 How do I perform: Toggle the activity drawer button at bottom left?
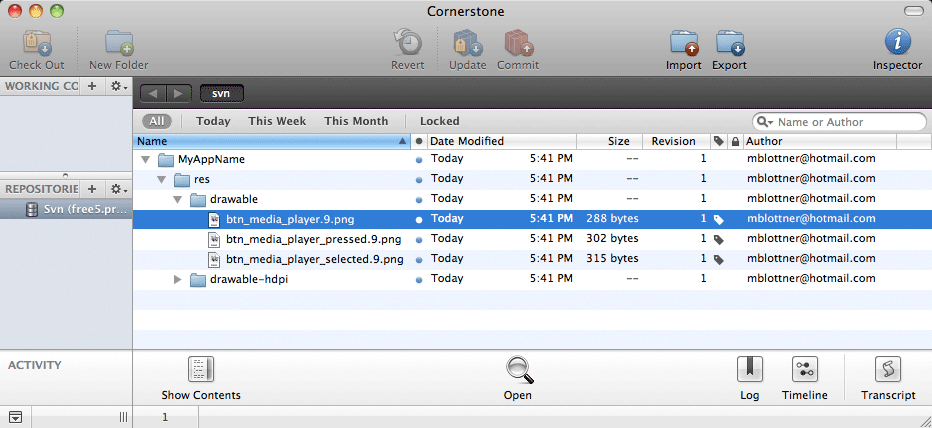click(15, 417)
